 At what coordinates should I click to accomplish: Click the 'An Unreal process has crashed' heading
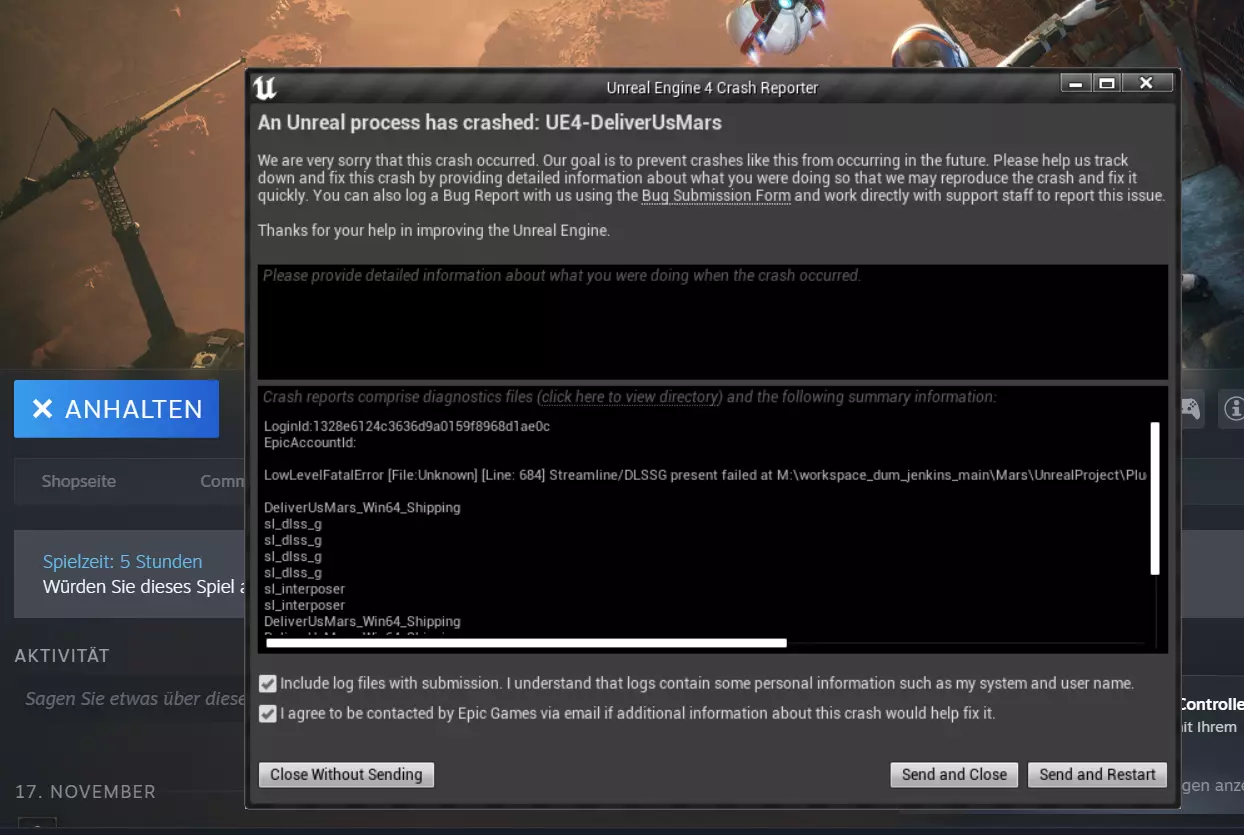490,122
